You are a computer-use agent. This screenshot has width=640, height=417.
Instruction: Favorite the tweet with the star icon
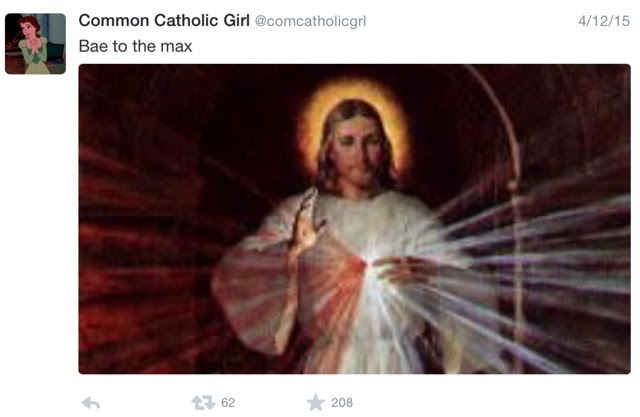316,402
